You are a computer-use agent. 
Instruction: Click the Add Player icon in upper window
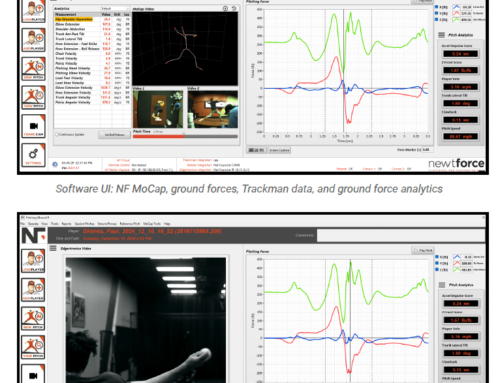click(33, 40)
